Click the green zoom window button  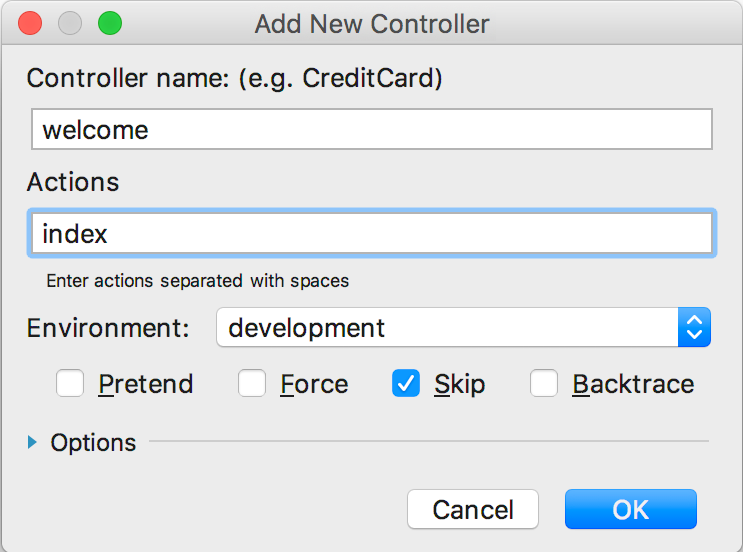click(109, 23)
